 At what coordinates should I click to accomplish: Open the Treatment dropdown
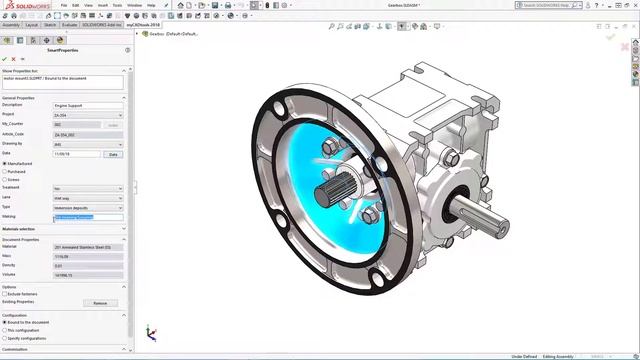tap(88, 189)
